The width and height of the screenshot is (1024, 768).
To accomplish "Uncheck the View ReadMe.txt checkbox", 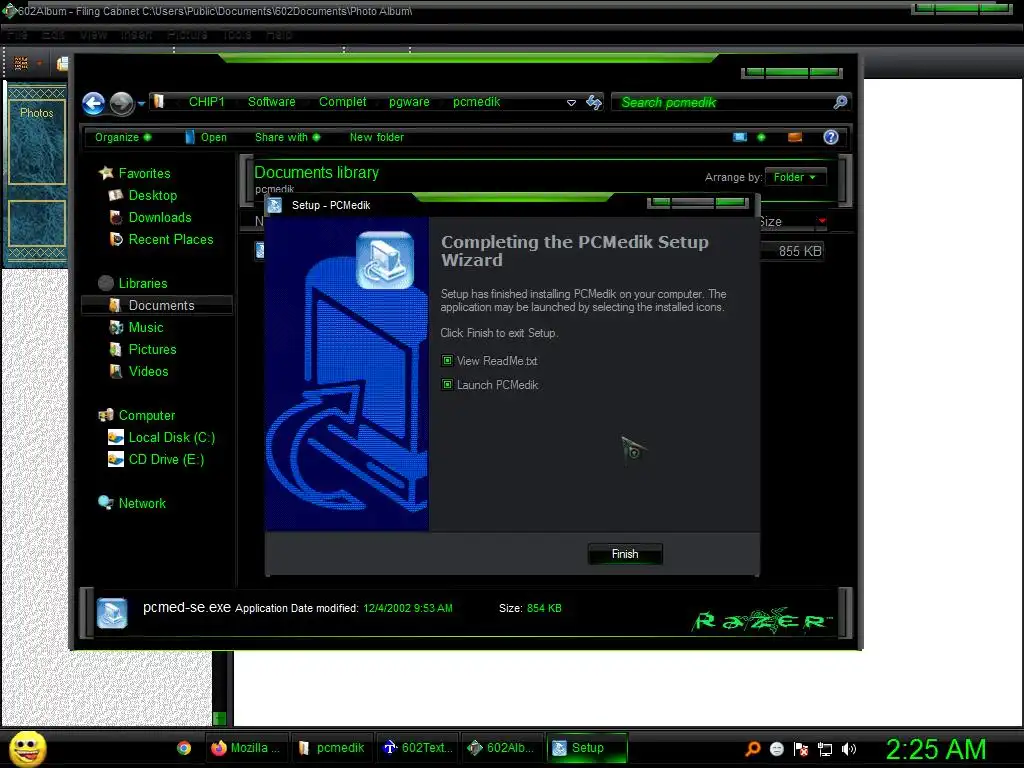I will tap(447, 360).
